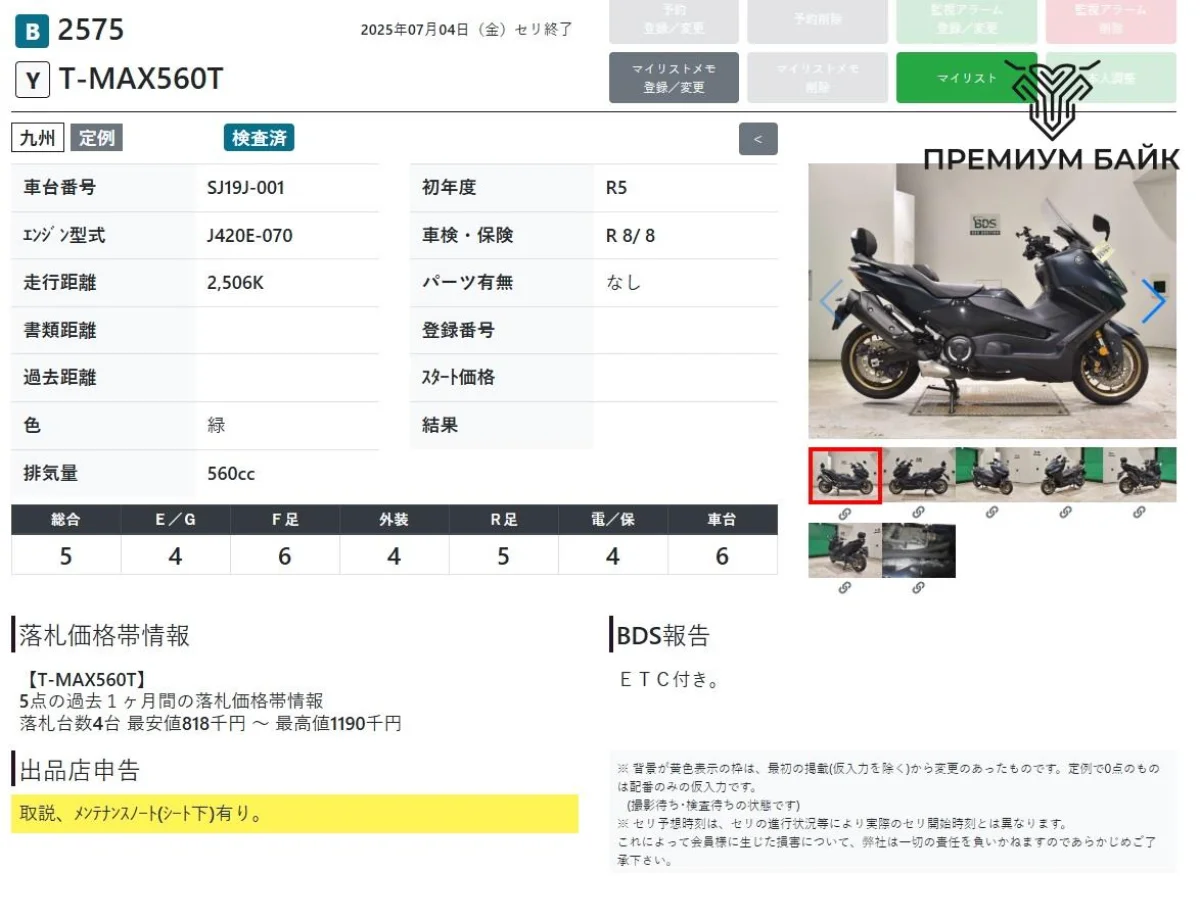Image resolution: width=1200 pixels, height=921 pixels.
Task: Click the マイリスト green button
Action: (966, 78)
